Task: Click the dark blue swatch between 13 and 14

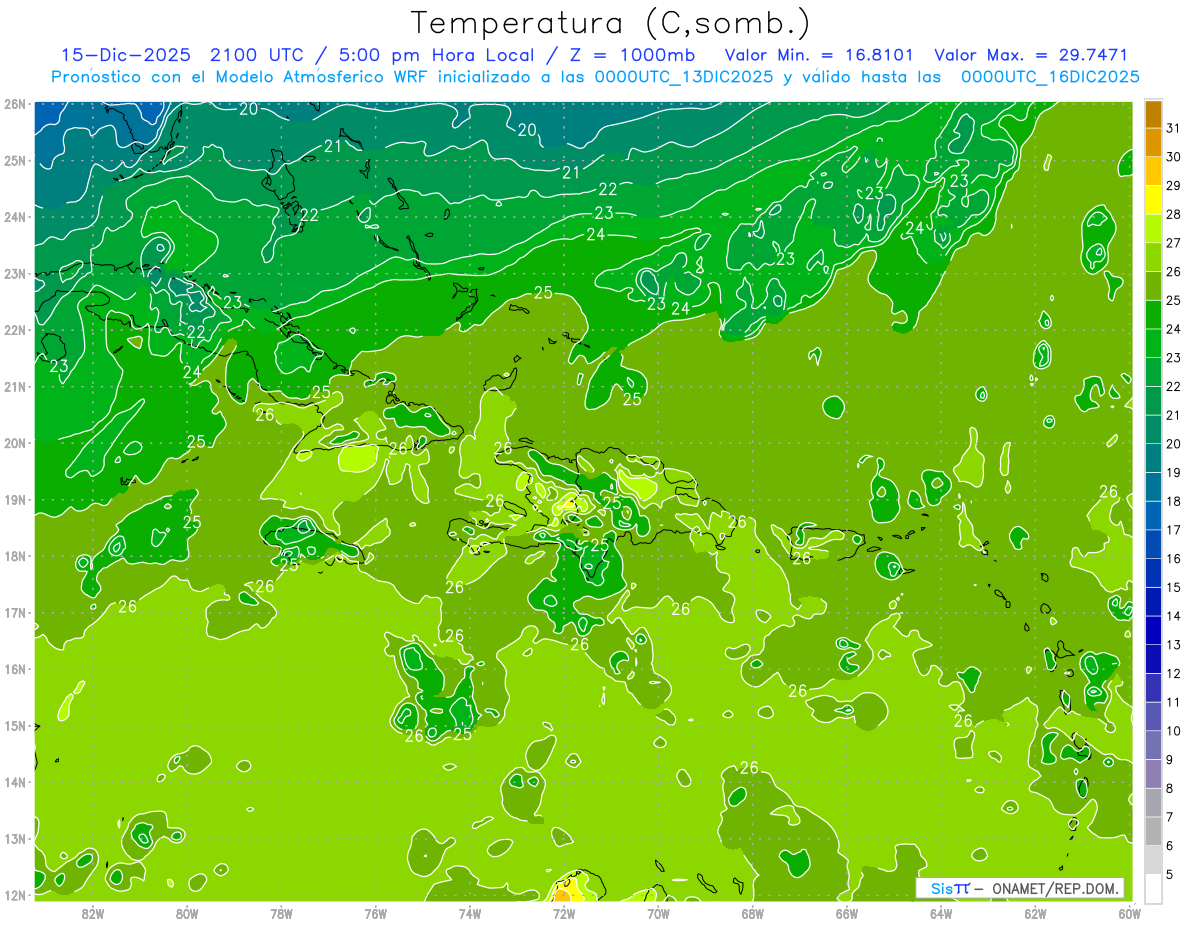Action: (x=1153, y=630)
